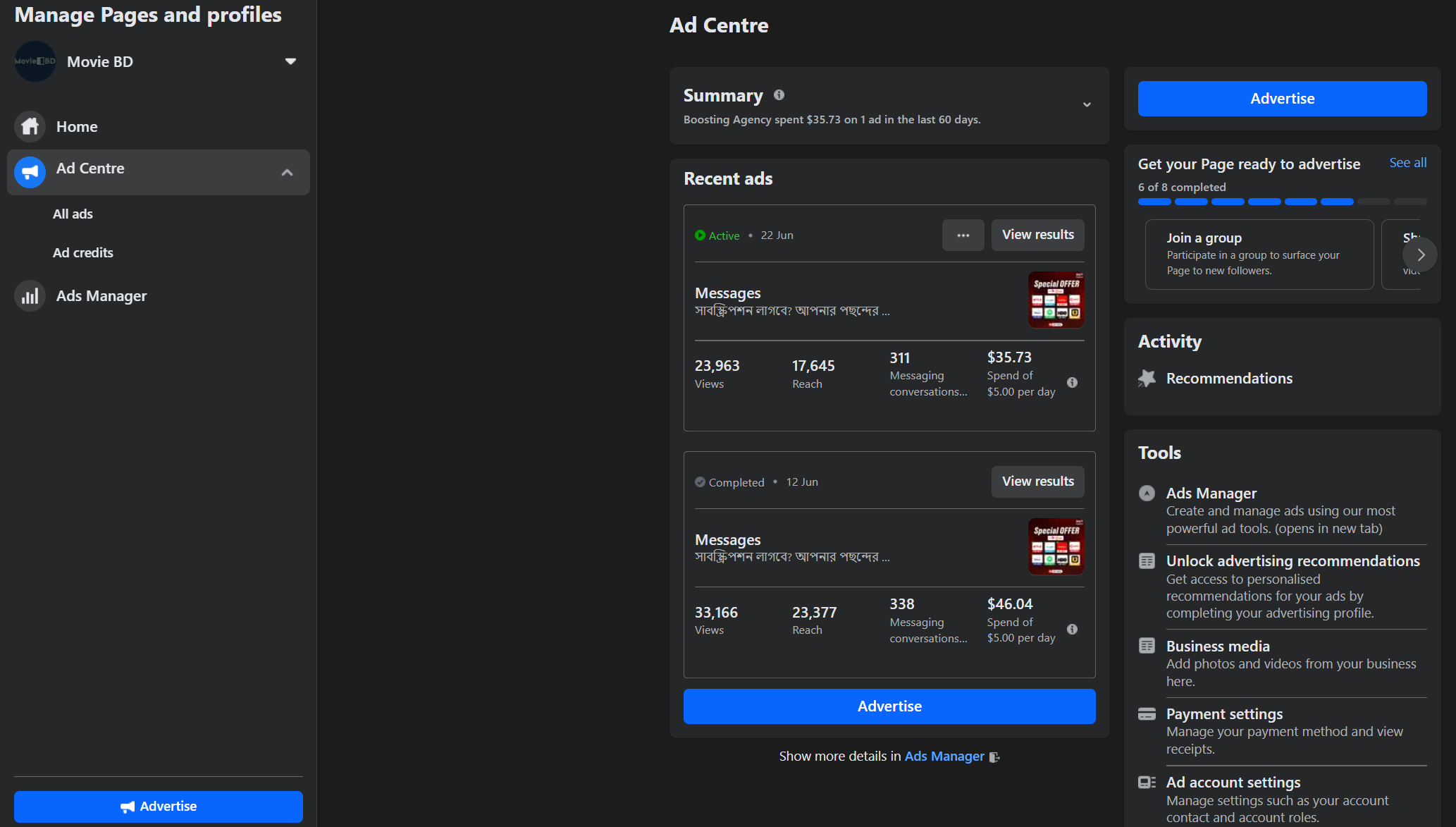Open three-dot menu on active ad
The image size is (1456, 827).
[x=963, y=235]
